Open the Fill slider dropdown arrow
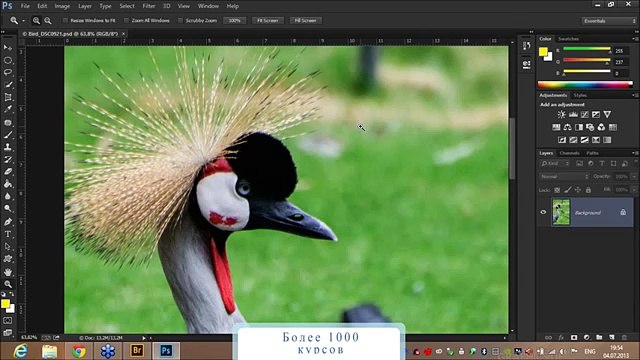Image resolution: width=640 pixels, height=360 pixels. (x=634, y=190)
